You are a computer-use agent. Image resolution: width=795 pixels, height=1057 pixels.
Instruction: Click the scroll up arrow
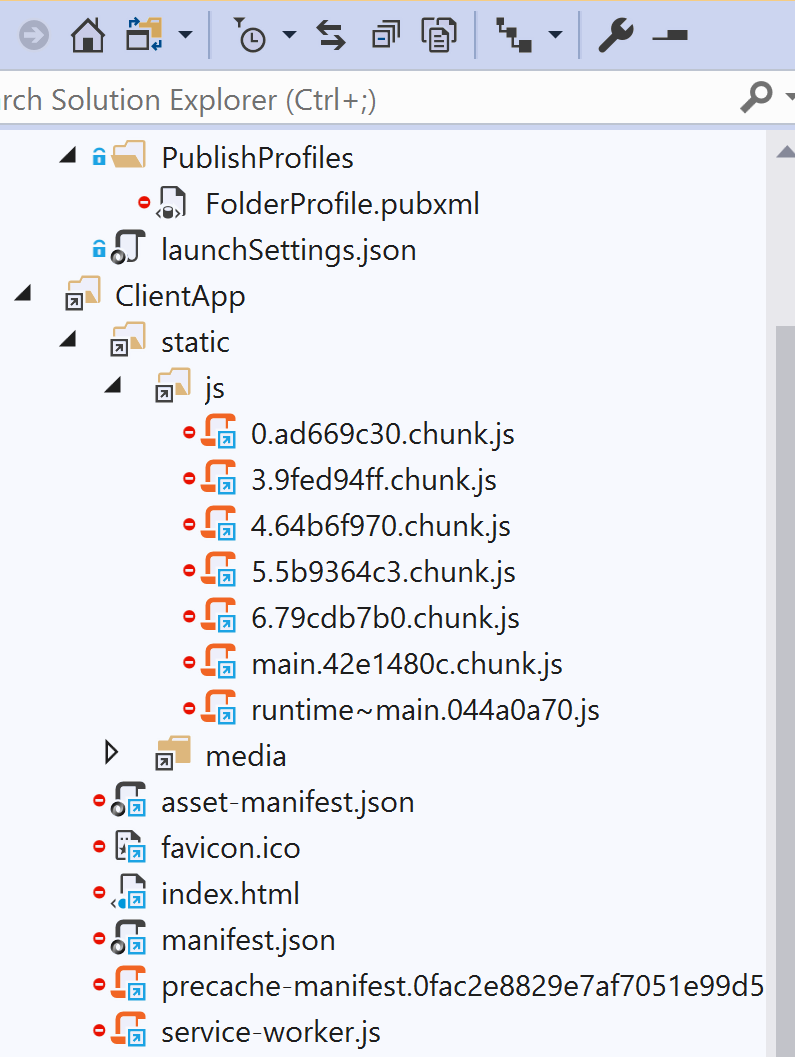(x=786, y=152)
